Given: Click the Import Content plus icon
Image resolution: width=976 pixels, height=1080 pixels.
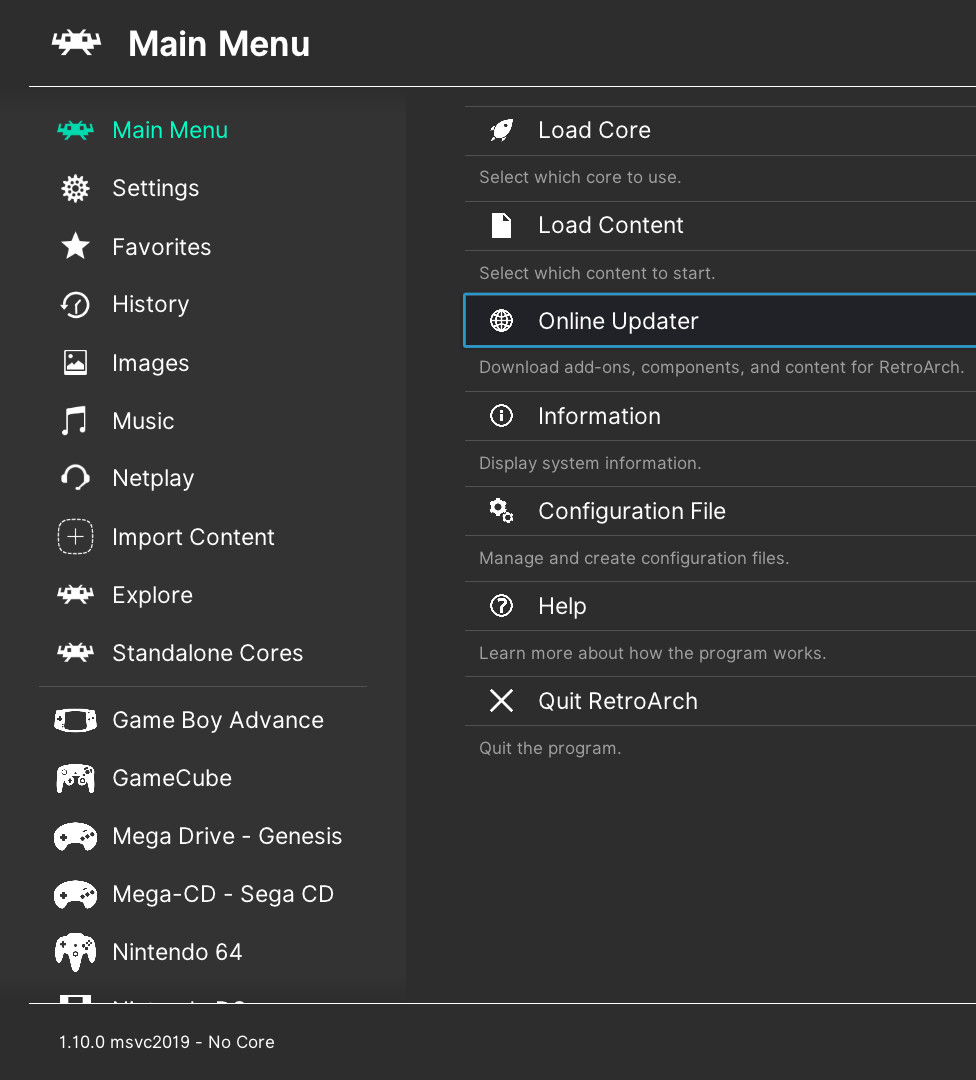Looking at the screenshot, I should pyautogui.click(x=75, y=536).
